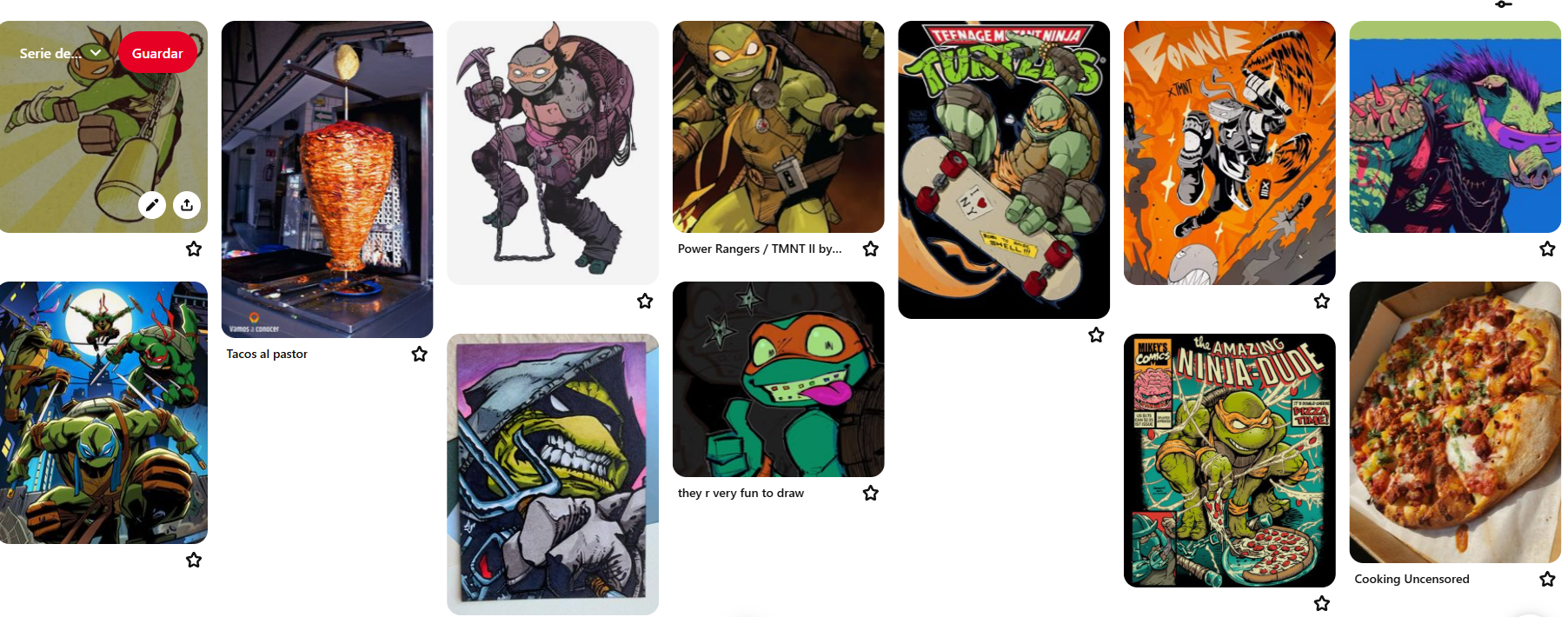Open the four turtles night city thumbnail

click(103, 413)
